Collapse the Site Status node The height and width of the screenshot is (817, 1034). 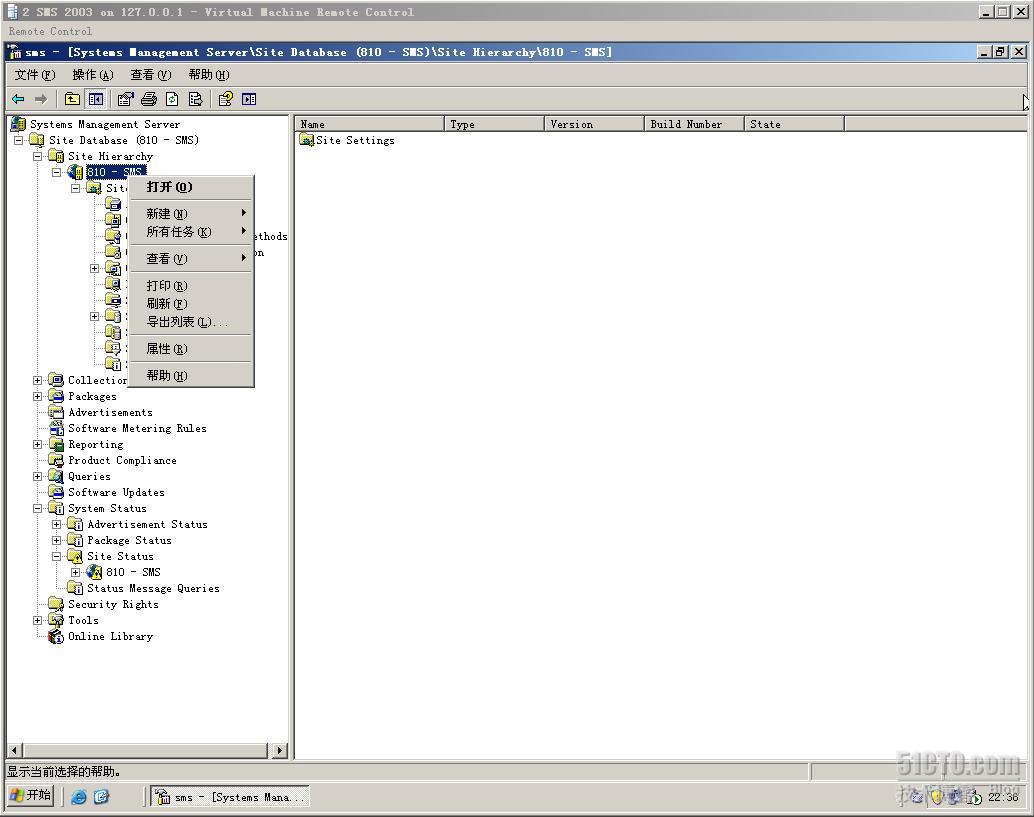point(57,557)
